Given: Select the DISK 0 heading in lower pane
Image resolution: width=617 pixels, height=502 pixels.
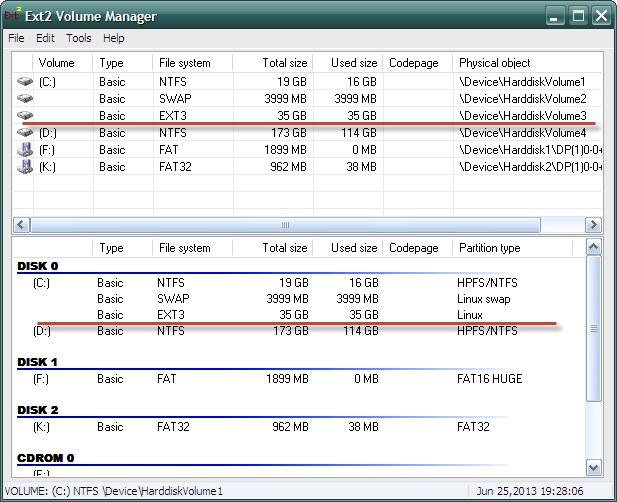Looking at the screenshot, I should 38,267.
